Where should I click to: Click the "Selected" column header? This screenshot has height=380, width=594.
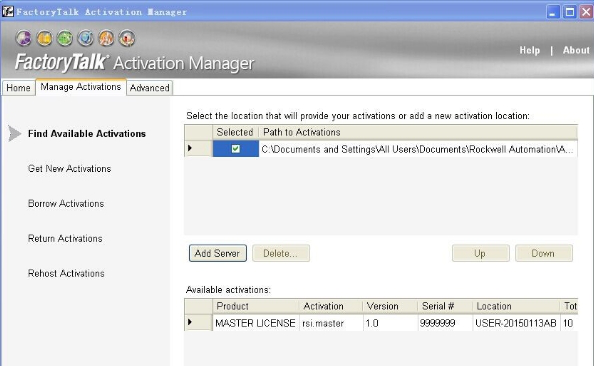click(235, 132)
